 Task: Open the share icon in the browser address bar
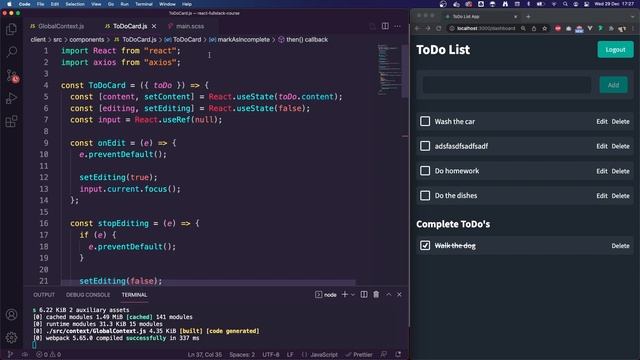[534, 28]
